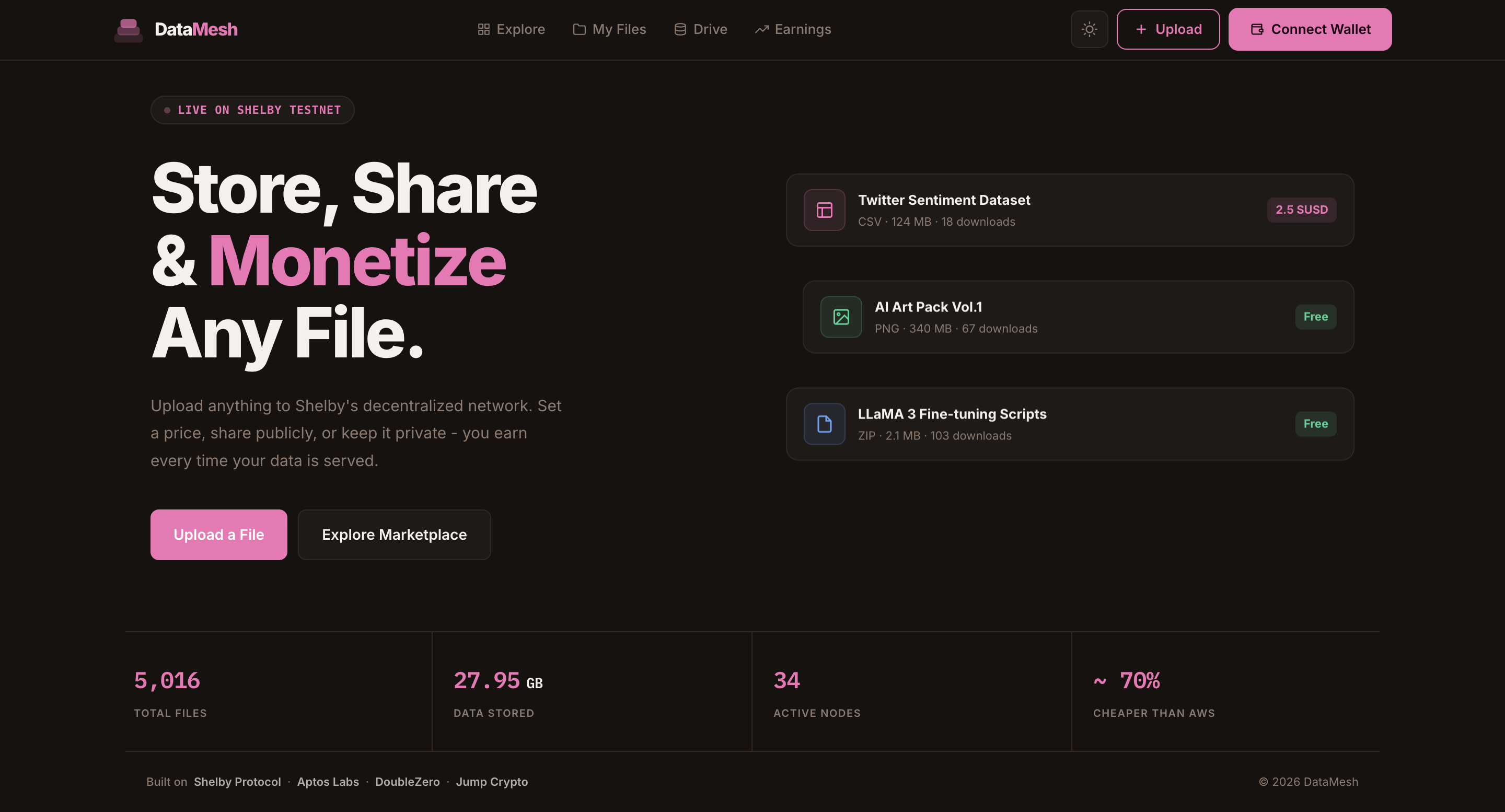Click the AI Art Pack image icon
Viewport: 1505px width, 812px height.
[x=841, y=317]
